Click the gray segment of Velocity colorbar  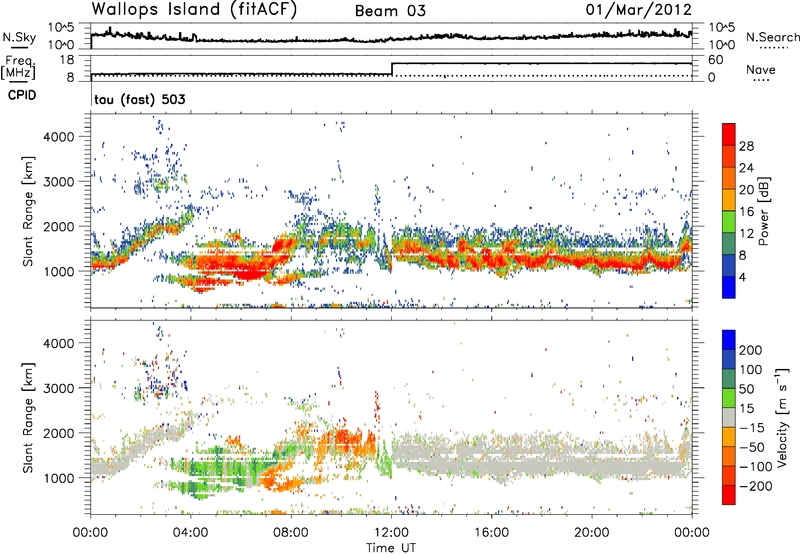click(729, 417)
